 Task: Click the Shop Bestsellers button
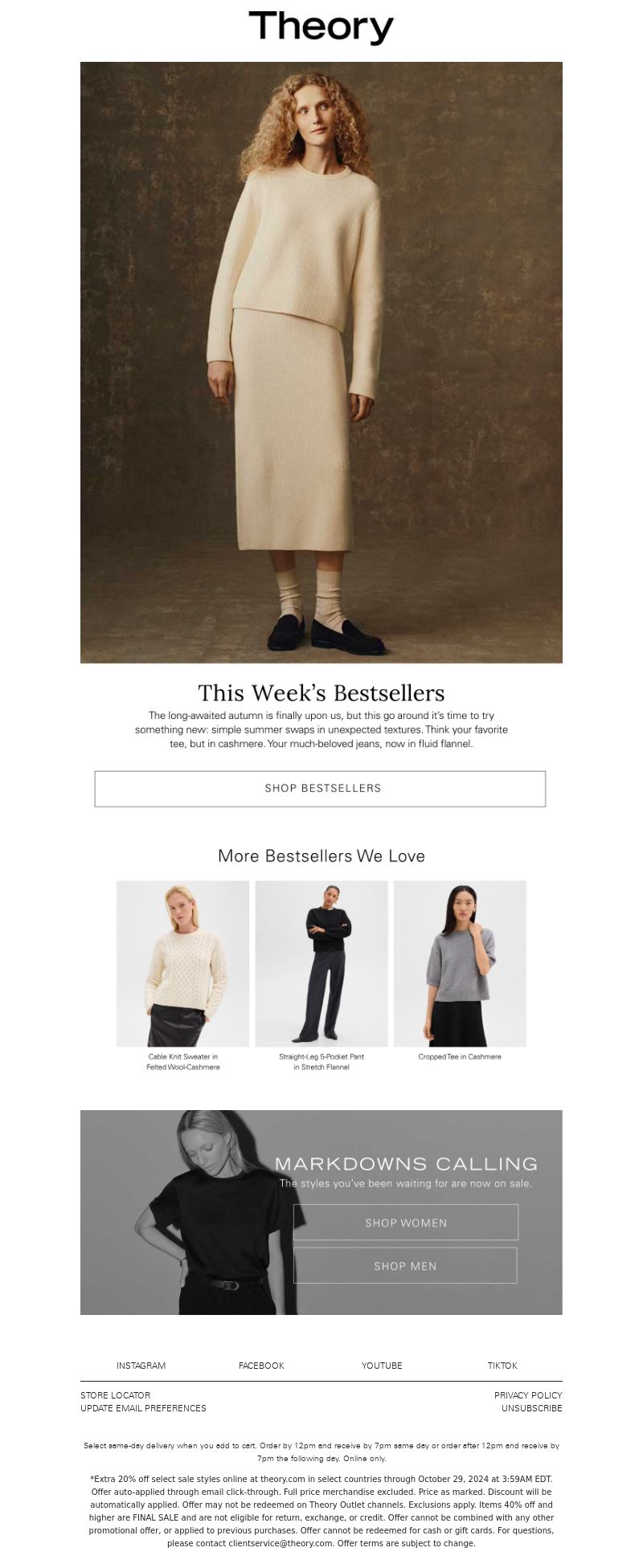pyautogui.click(x=320, y=789)
